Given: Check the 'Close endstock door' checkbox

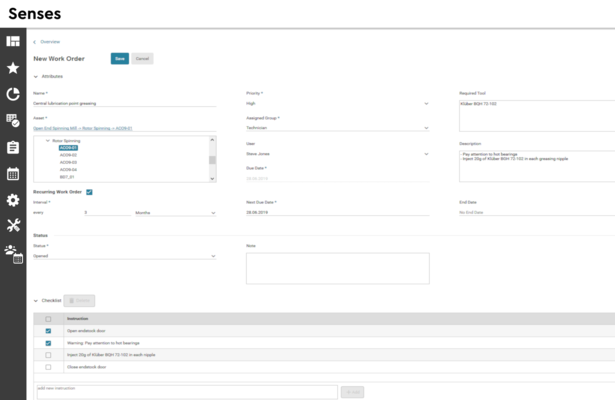Looking at the screenshot, I should pos(49,367).
